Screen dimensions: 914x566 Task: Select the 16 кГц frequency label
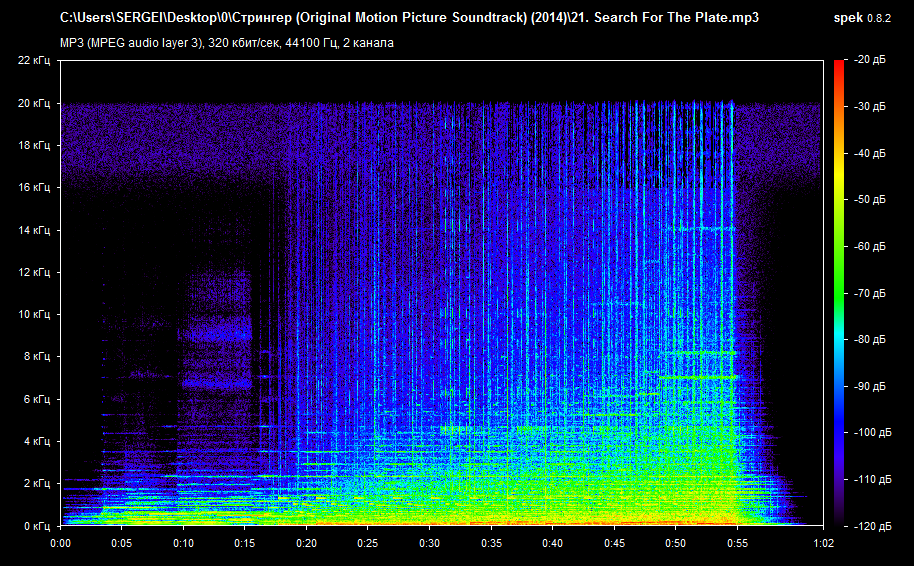pos(33,187)
